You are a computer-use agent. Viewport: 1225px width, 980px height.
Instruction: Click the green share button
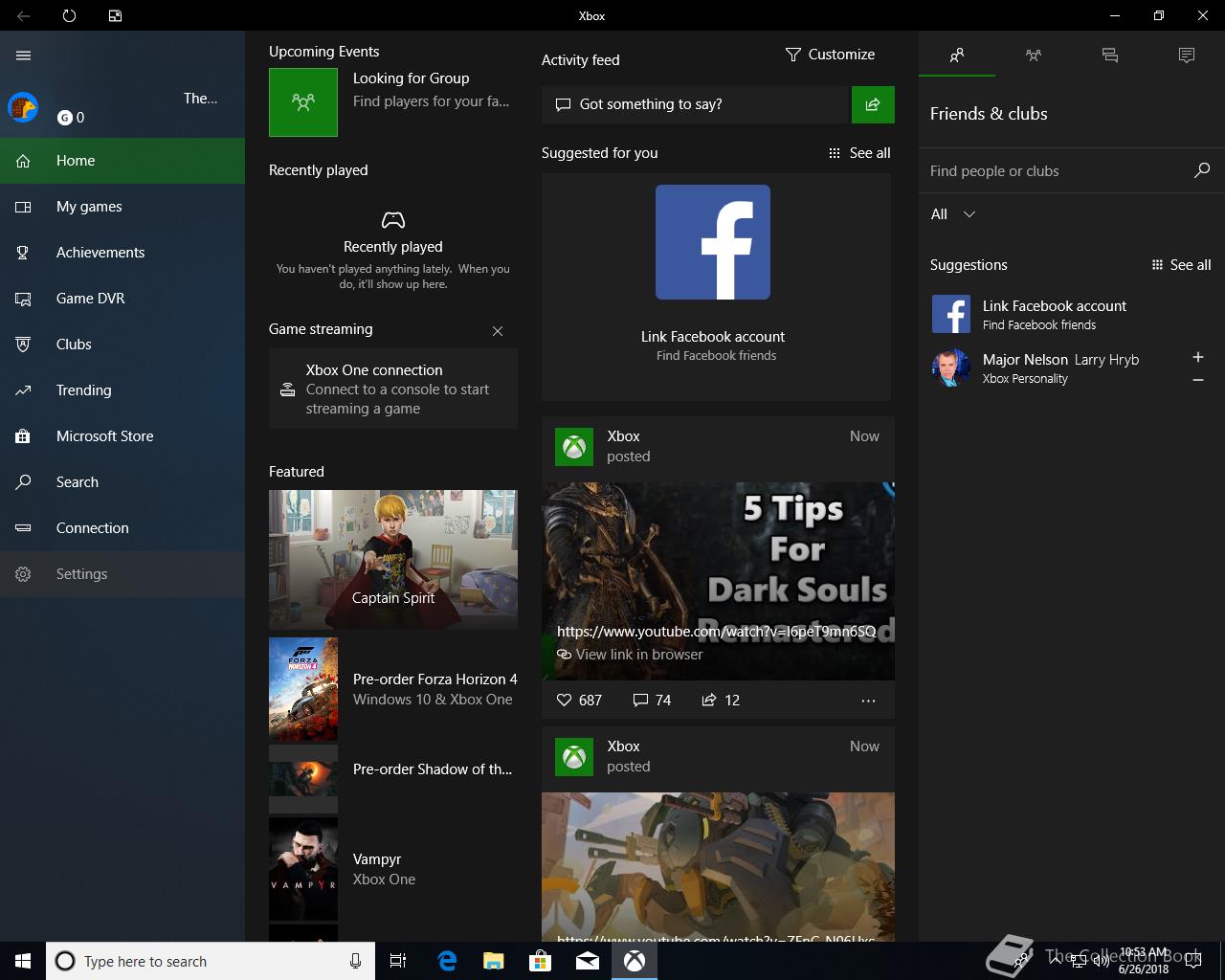[x=873, y=104]
